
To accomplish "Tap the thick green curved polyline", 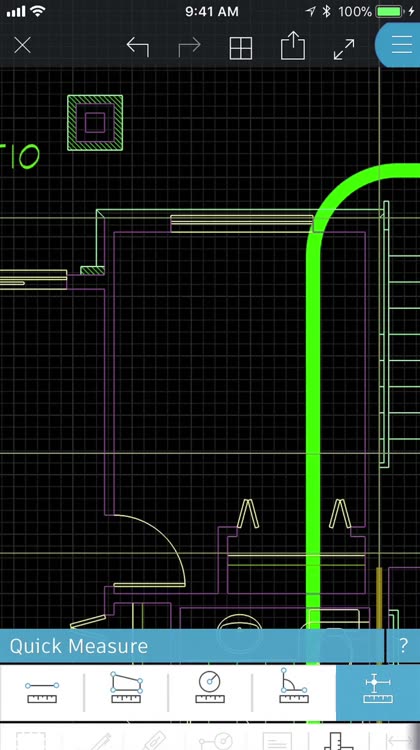I will point(313,383).
